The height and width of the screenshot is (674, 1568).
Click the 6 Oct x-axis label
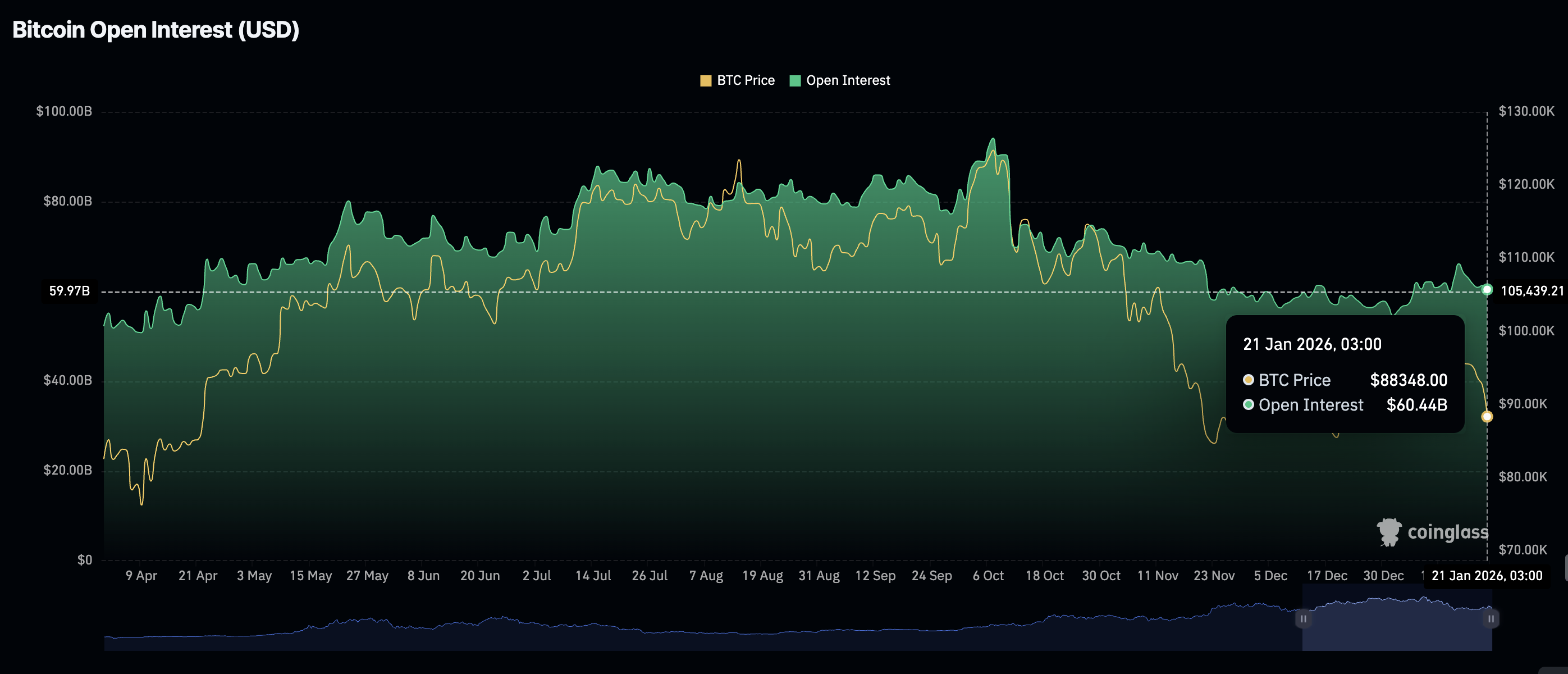coord(988,575)
